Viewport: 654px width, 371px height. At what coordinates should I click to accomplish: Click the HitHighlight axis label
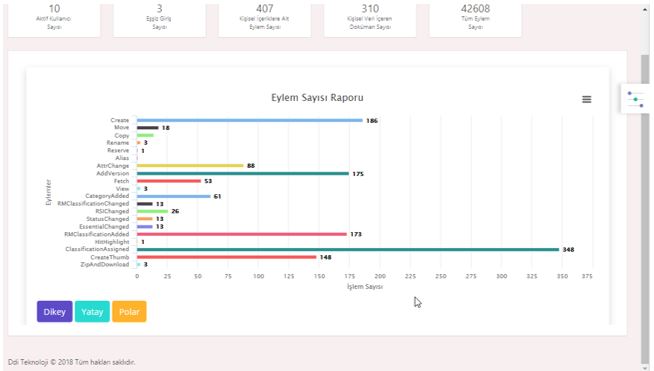[x=112, y=242]
